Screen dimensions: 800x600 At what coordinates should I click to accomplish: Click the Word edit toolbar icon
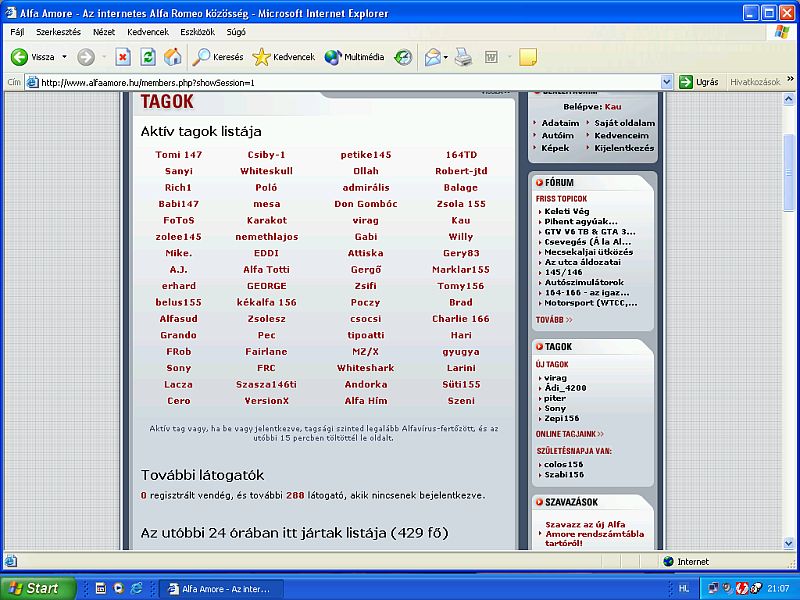coord(491,57)
